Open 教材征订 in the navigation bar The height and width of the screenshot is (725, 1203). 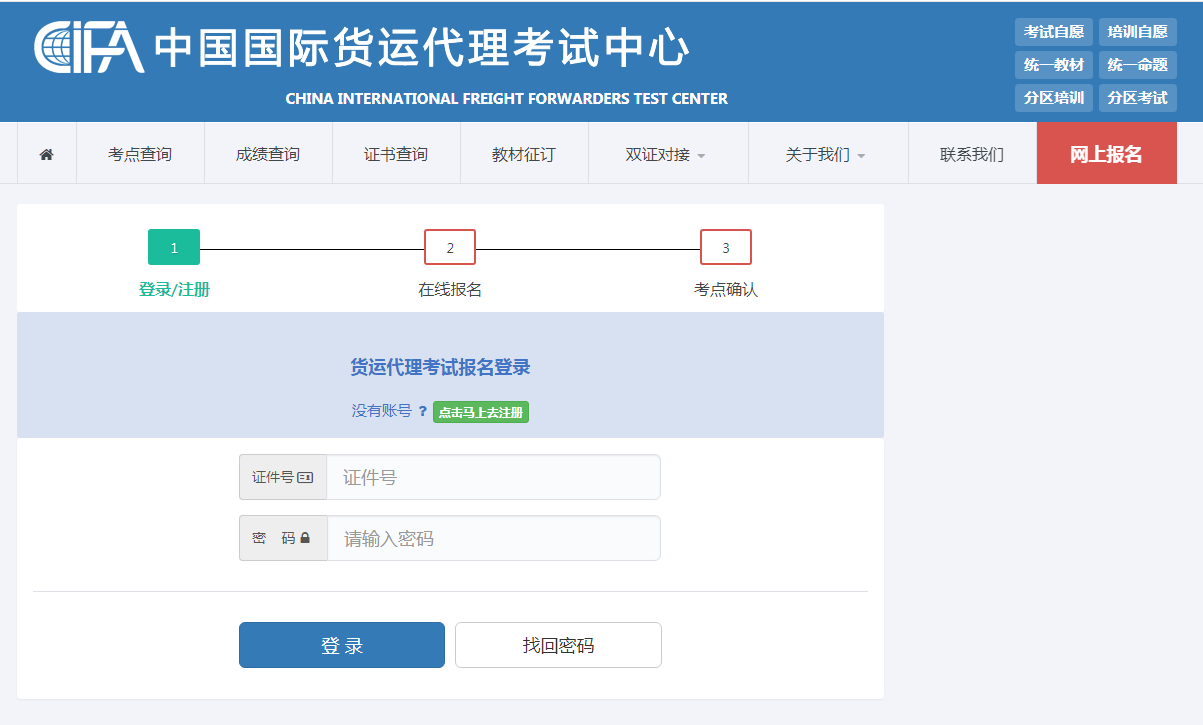pos(524,154)
